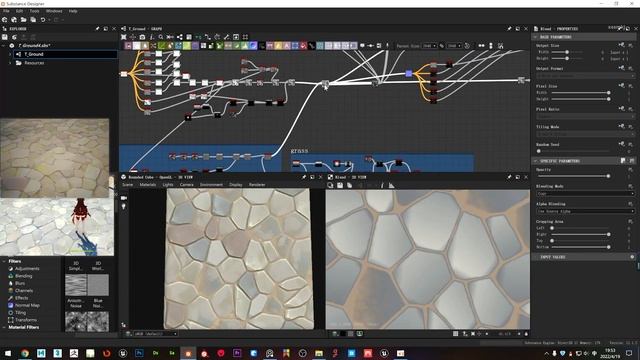Screen dimensions: 640x360
Task: Click the grass frame label
Action: click(299, 151)
